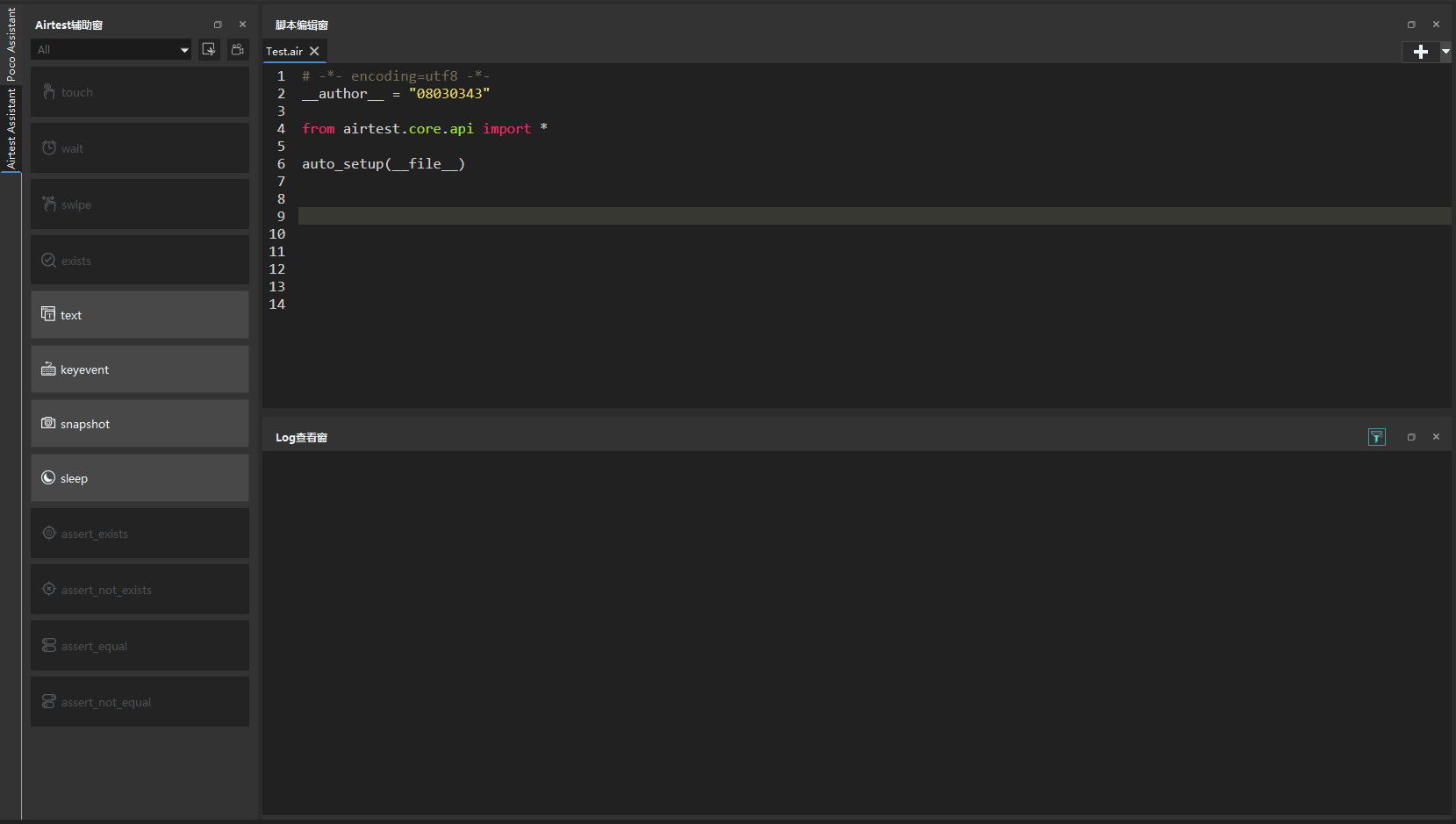Toggle the Log viewer filter icon
Image resolution: width=1456 pixels, height=824 pixels.
coord(1377,437)
